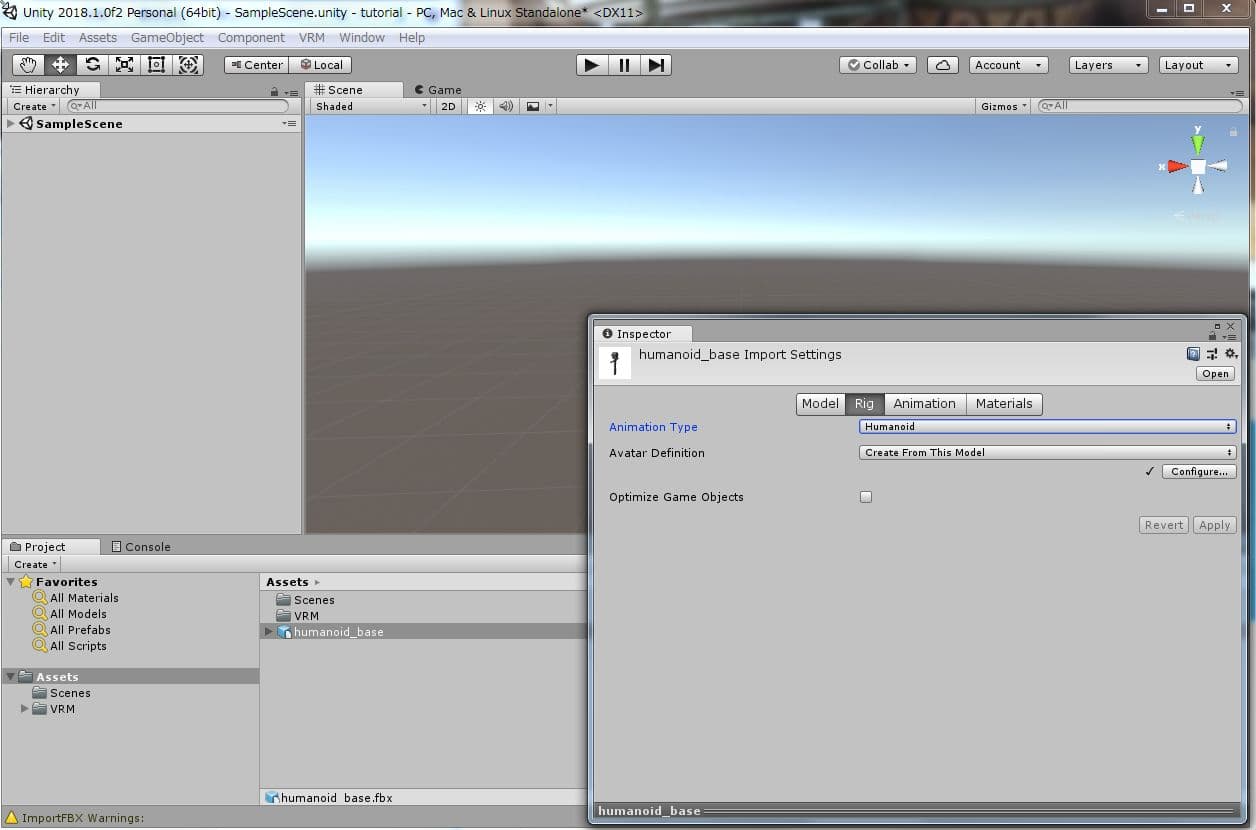Screen dimensions: 1256x830
Task: Open the Help menu
Action: pyautogui.click(x=412, y=37)
